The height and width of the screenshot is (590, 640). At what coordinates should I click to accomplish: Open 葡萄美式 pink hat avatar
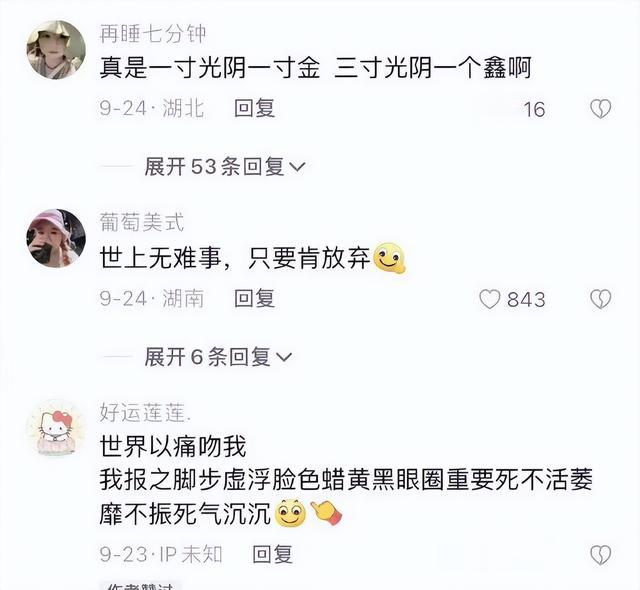[x=56, y=238]
